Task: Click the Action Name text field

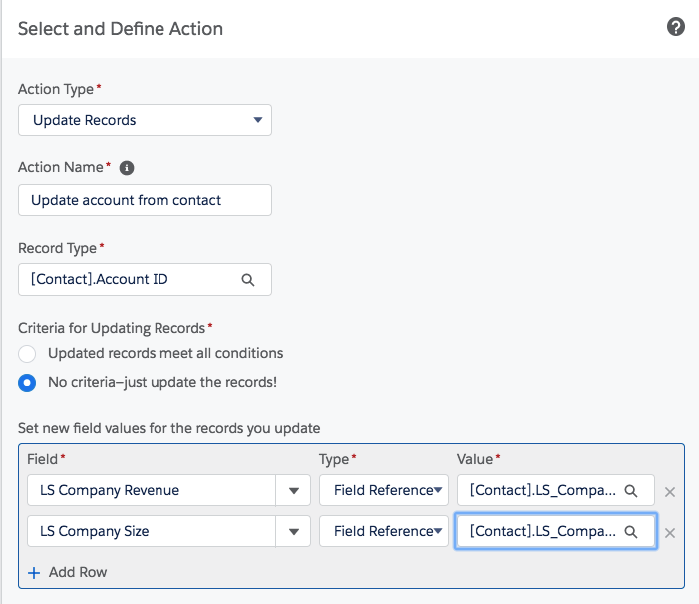Action: 145,200
